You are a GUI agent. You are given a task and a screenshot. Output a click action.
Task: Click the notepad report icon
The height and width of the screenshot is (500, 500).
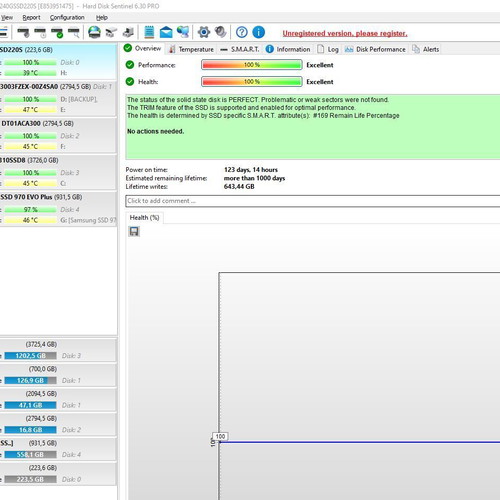(149, 32)
